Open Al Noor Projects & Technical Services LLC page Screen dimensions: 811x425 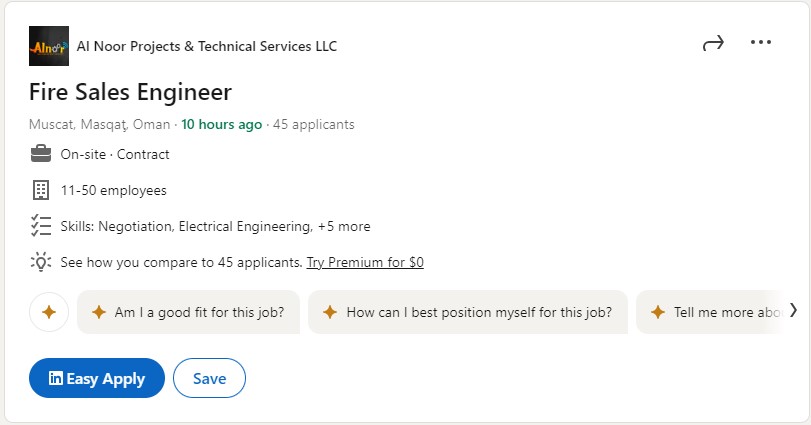[207, 47]
